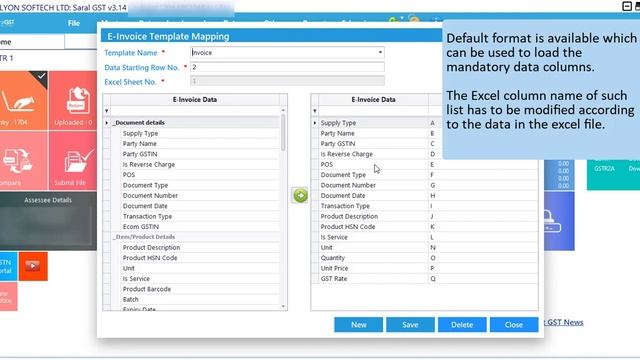The image size is (640, 360).
Task: Open the red YouTube video tile
Action: pos(33,267)
